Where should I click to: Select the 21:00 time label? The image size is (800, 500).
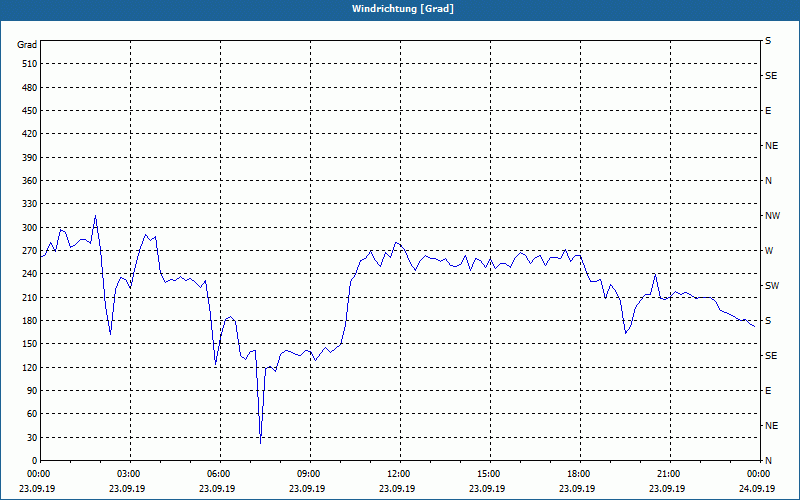669,474
